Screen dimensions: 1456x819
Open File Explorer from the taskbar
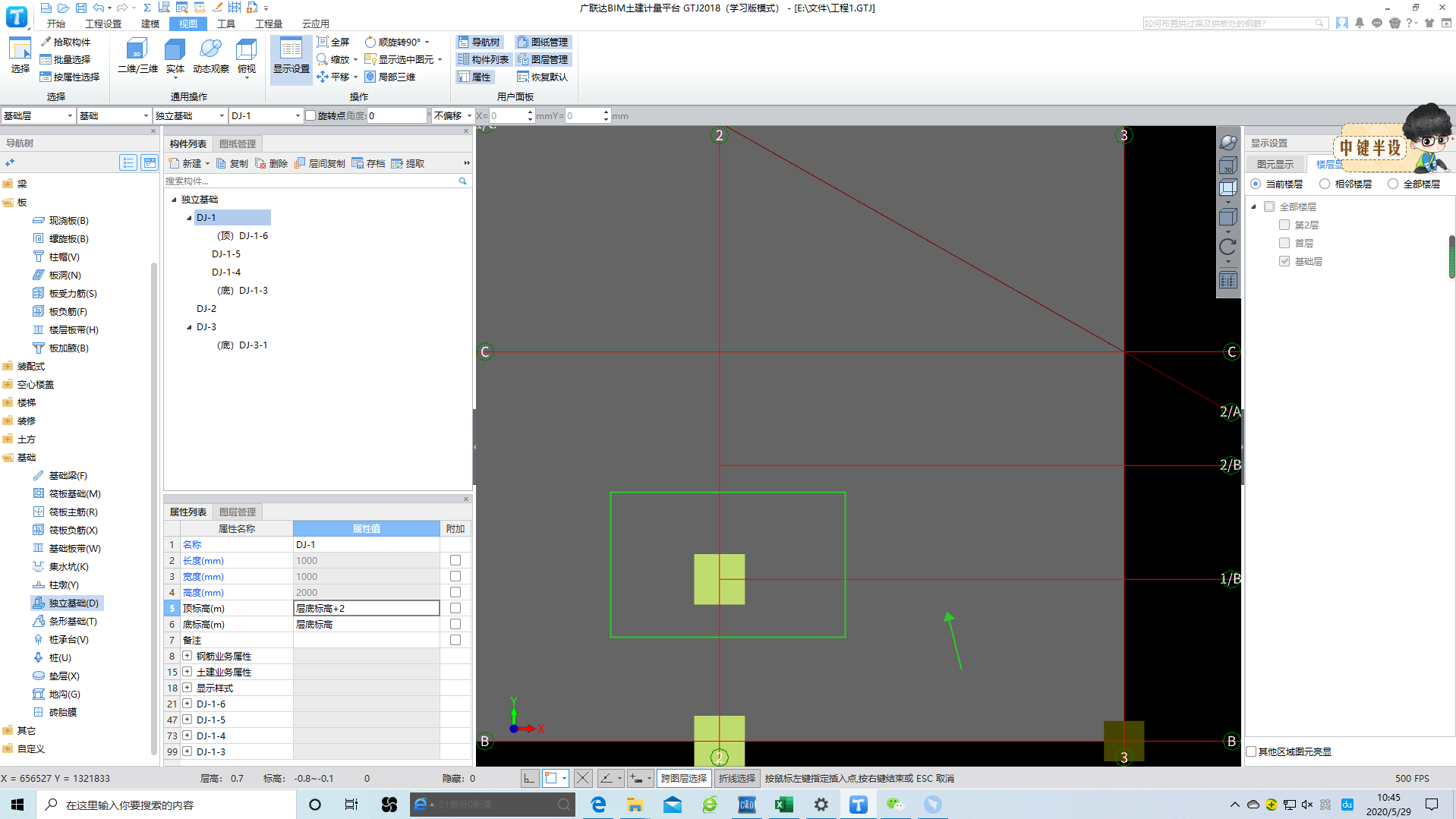pyautogui.click(x=635, y=805)
